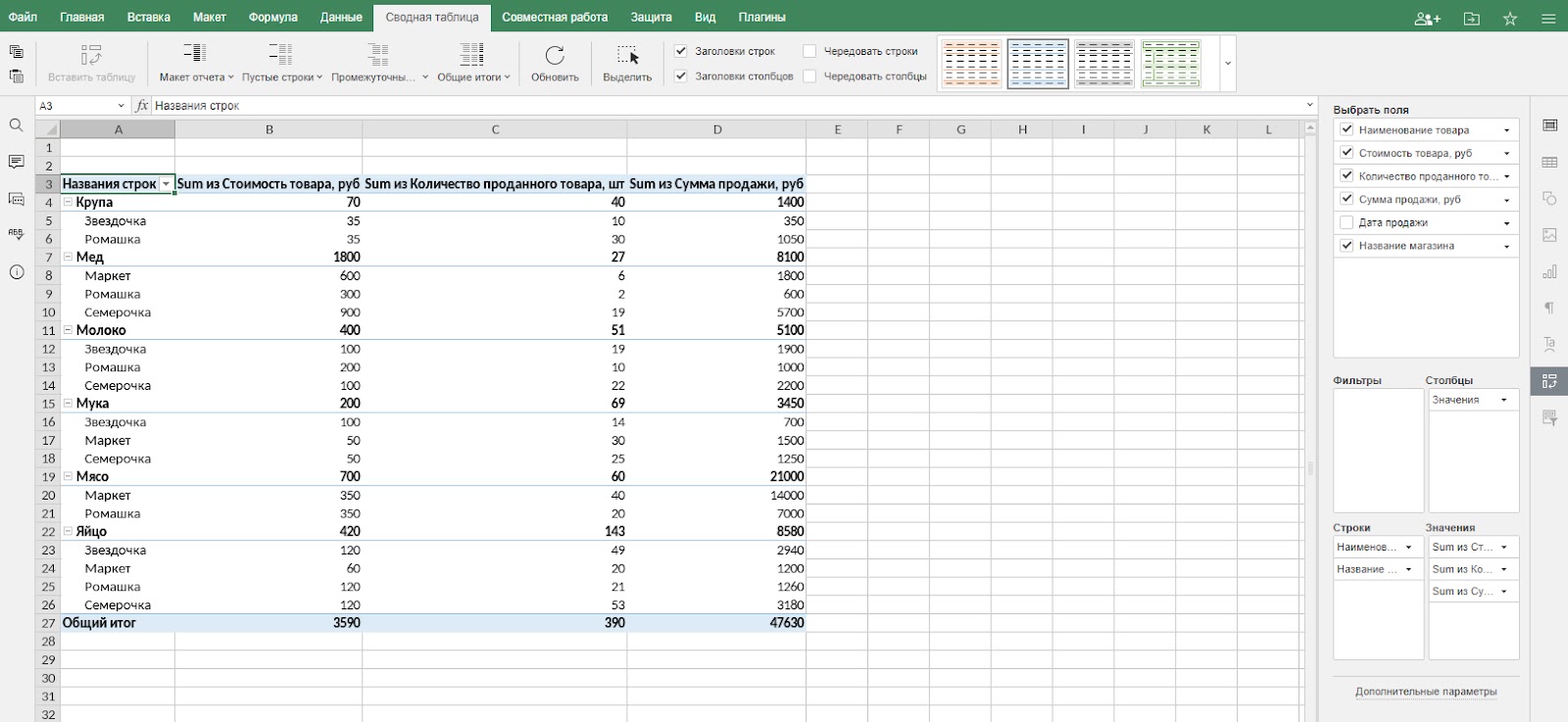This screenshot has width=1568, height=722.
Task: Open the info icon in left sidebar
Action: [x=16, y=272]
